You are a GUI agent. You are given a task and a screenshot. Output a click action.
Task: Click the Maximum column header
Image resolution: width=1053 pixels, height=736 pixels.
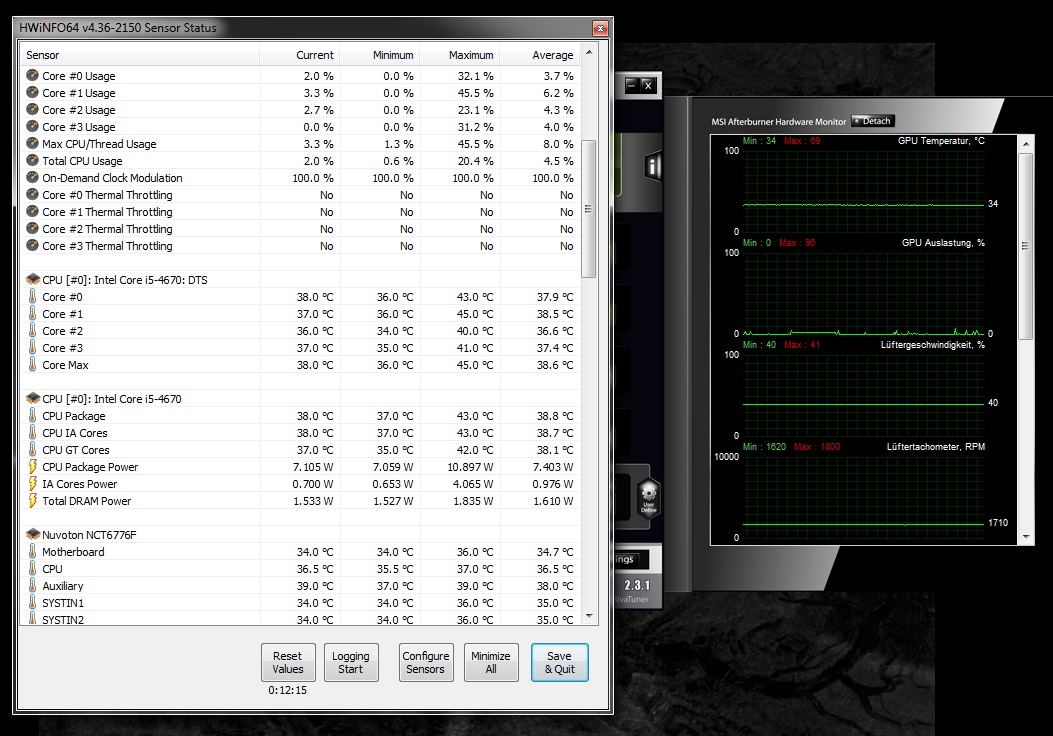[x=459, y=55]
